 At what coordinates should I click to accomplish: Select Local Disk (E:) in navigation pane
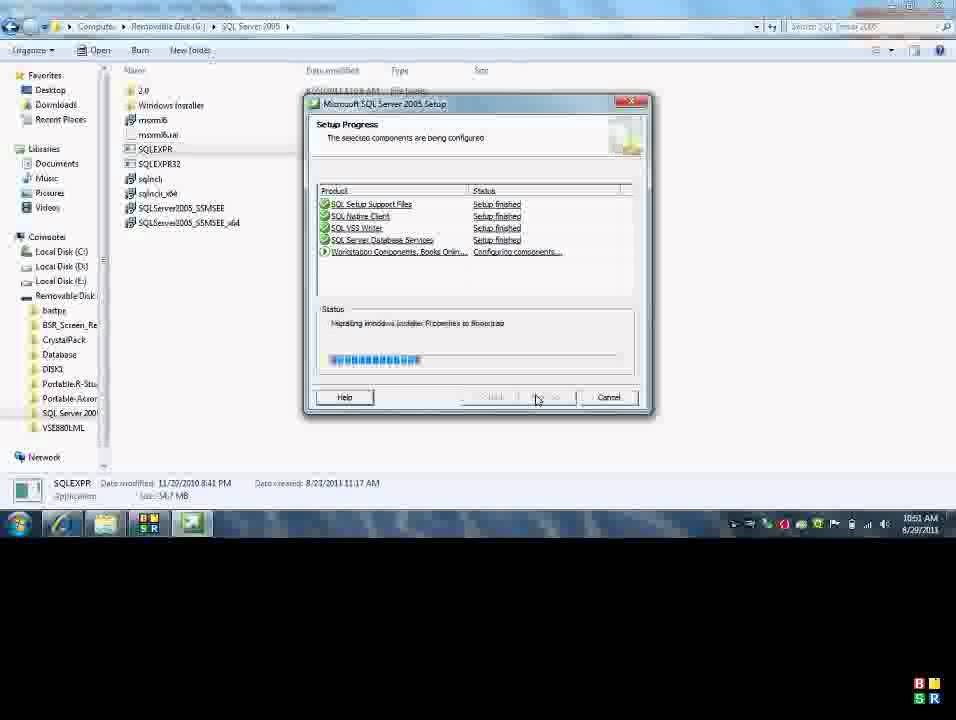click(x=60, y=281)
